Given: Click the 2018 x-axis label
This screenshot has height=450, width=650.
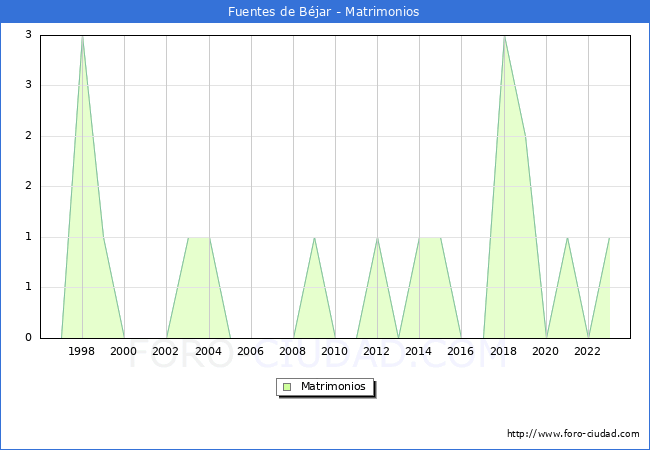Looking at the screenshot, I should [x=504, y=351].
